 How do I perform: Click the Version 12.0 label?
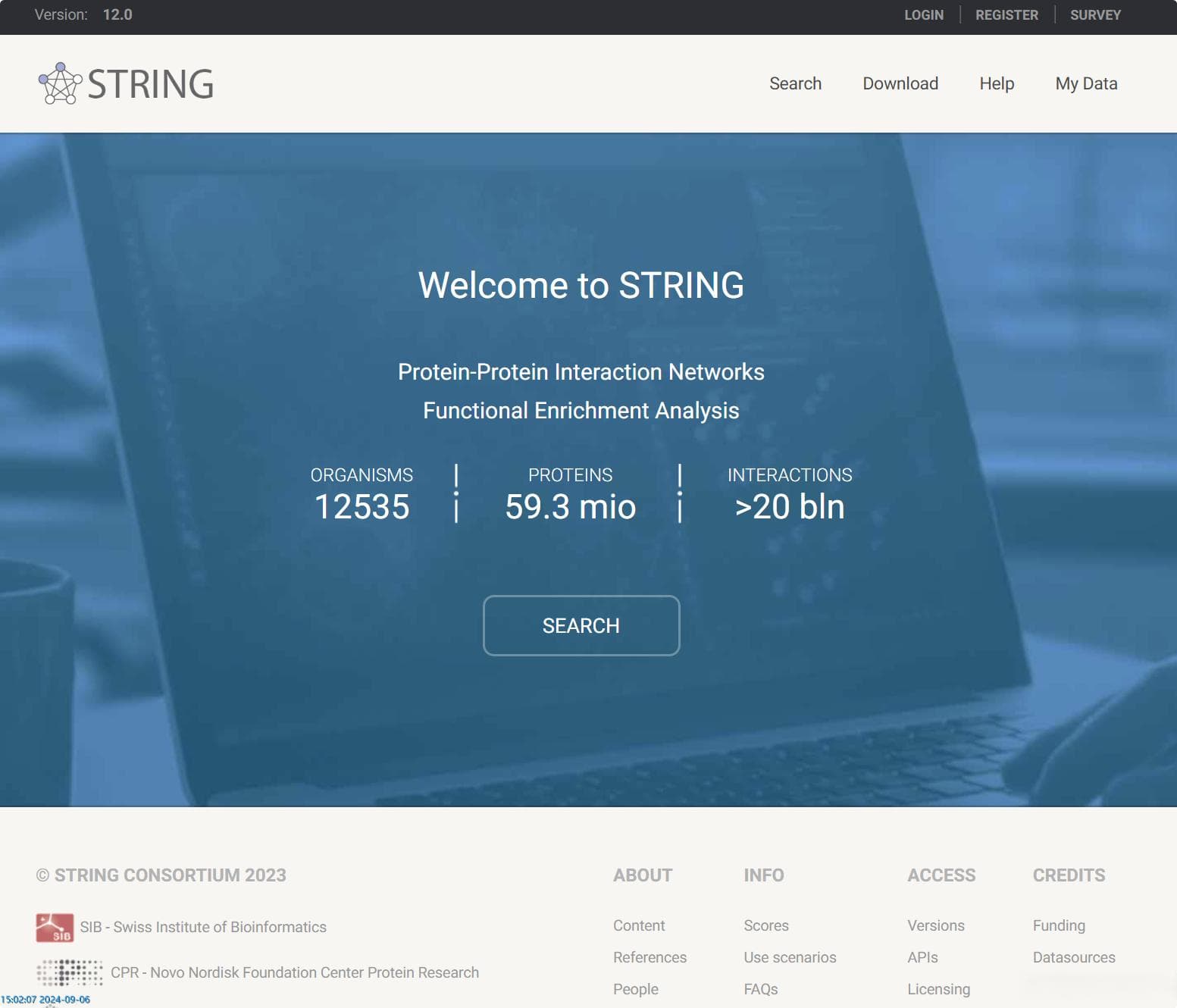[x=83, y=14]
